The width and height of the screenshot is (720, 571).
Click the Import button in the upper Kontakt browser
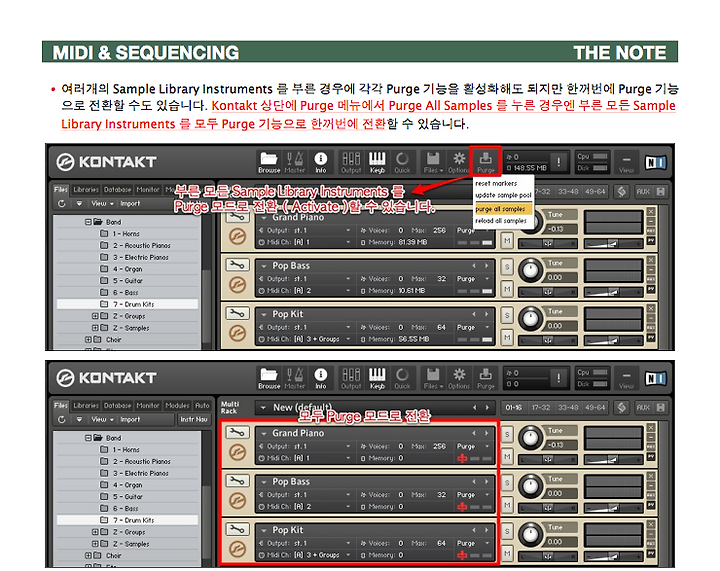(x=130, y=203)
